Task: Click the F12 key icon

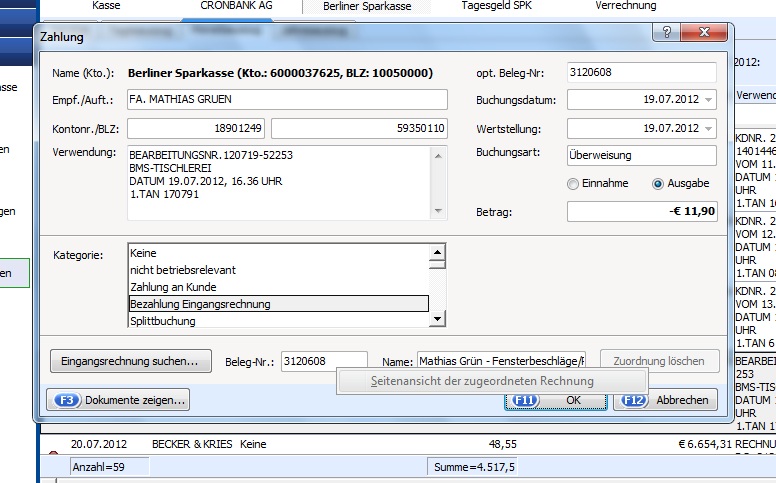Action: 634,400
